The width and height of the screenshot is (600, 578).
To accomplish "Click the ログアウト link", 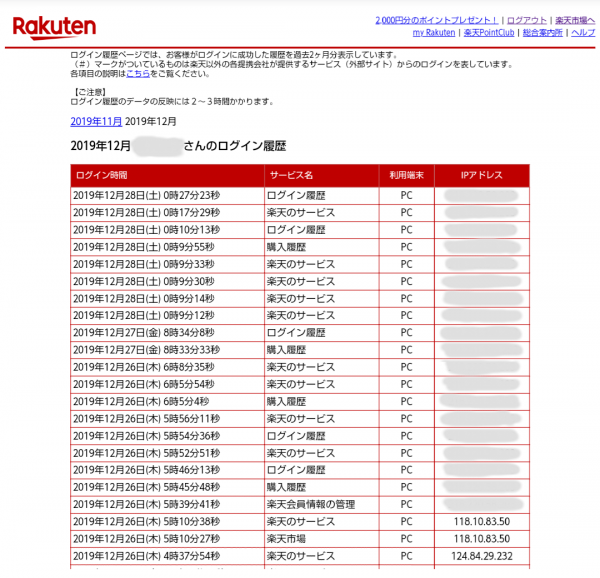I will pyautogui.click(x=527, y=20).
